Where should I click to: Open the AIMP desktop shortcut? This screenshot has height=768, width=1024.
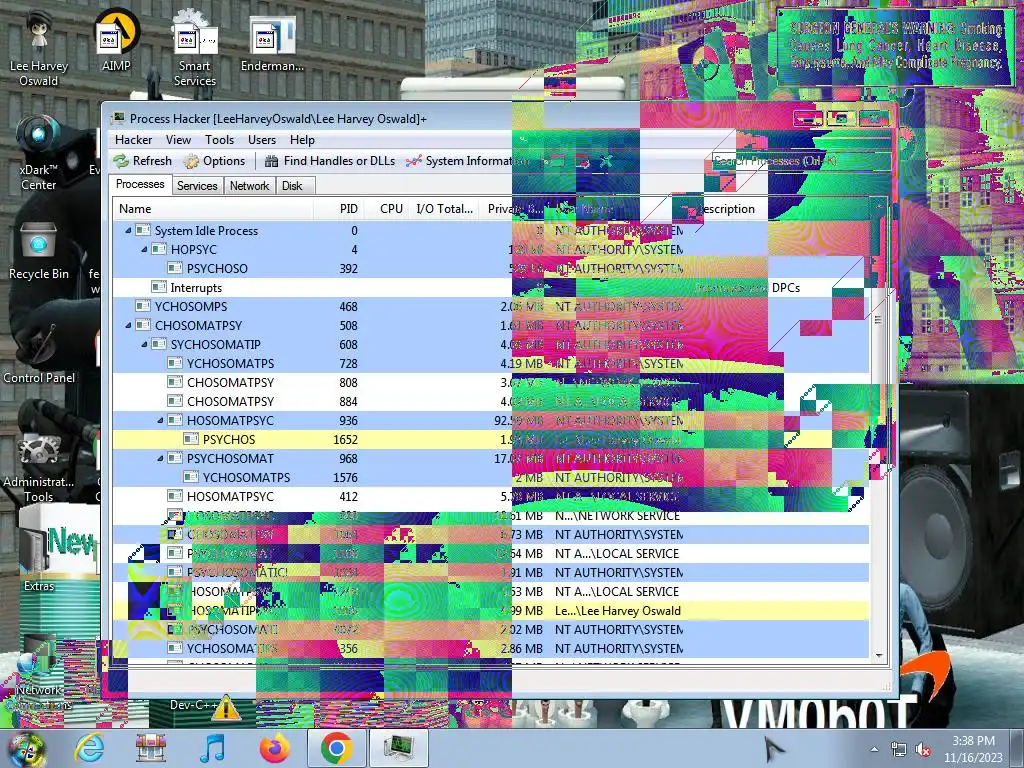(116, 40)
